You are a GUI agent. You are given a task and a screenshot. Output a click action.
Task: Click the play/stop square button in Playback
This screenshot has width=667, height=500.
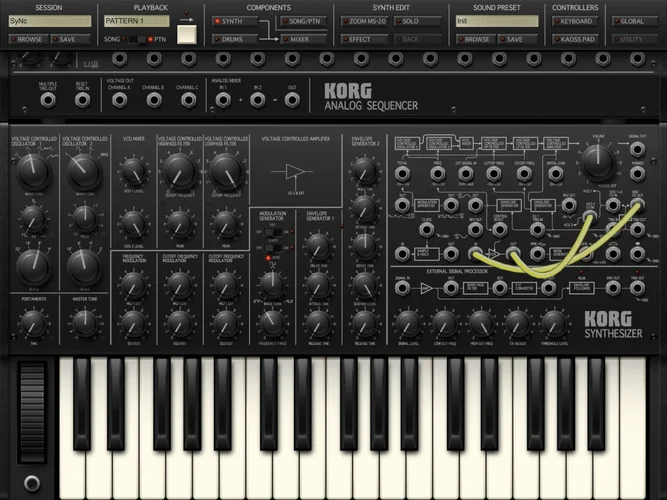tap(187, 34)
